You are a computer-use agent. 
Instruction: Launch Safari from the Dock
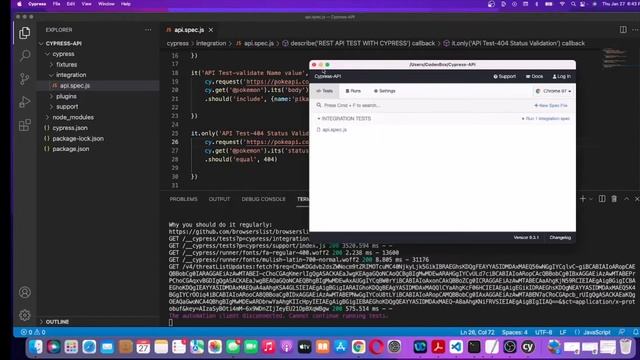click(89, 347)
